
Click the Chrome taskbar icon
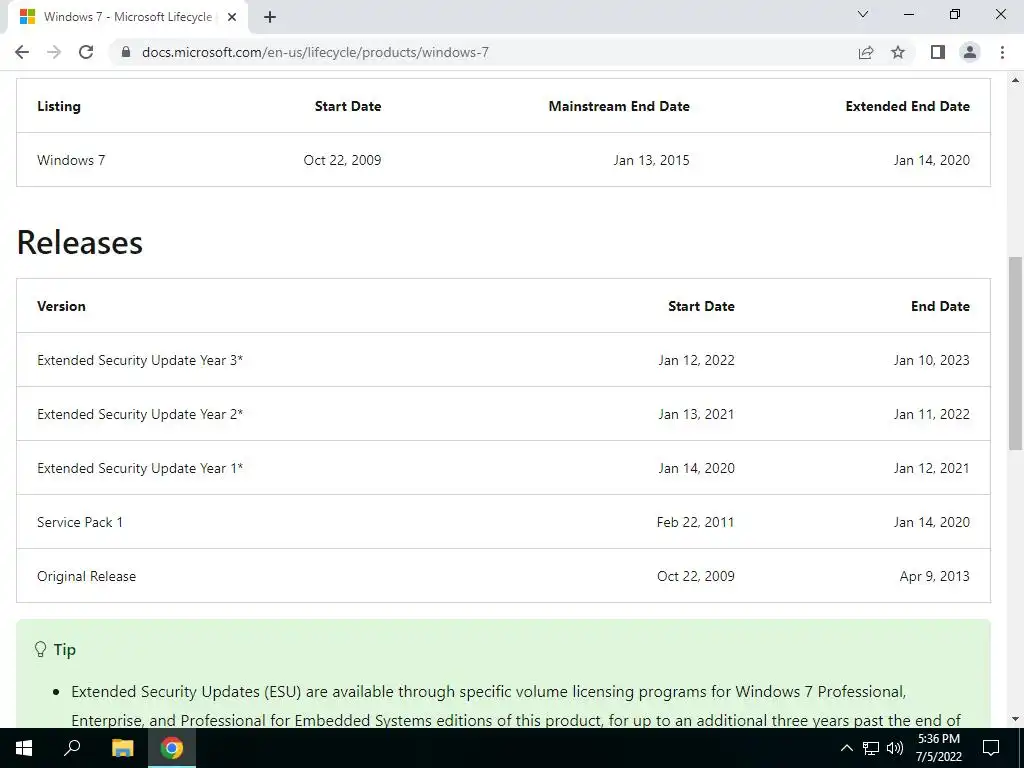(x=172, y=748)
